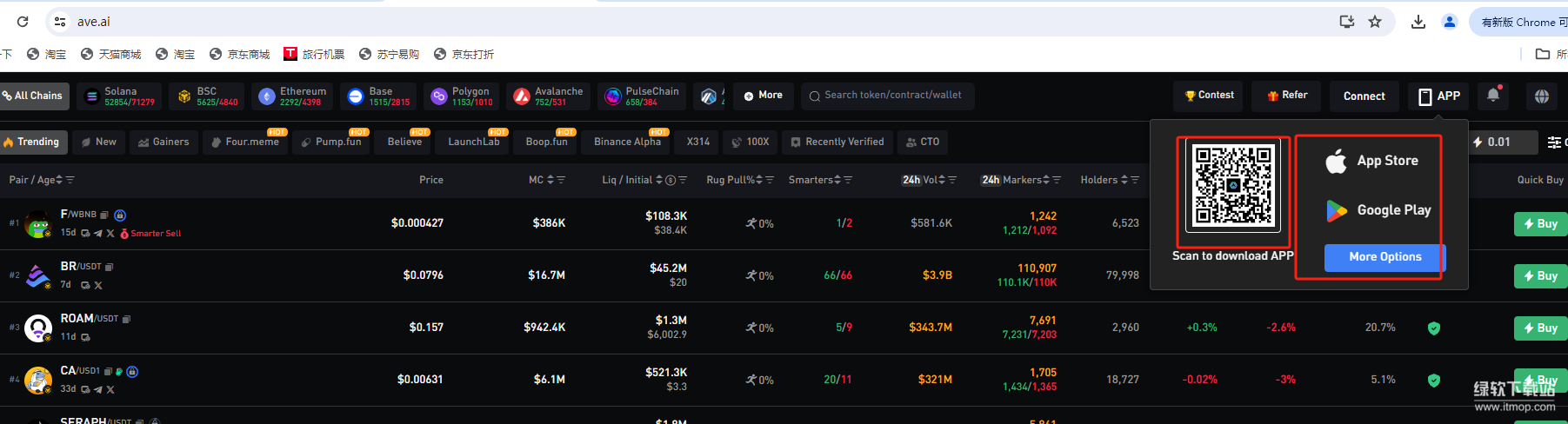Select the Solana chain tab
This screenshot has height=424, width=1568.
(120, 96)
